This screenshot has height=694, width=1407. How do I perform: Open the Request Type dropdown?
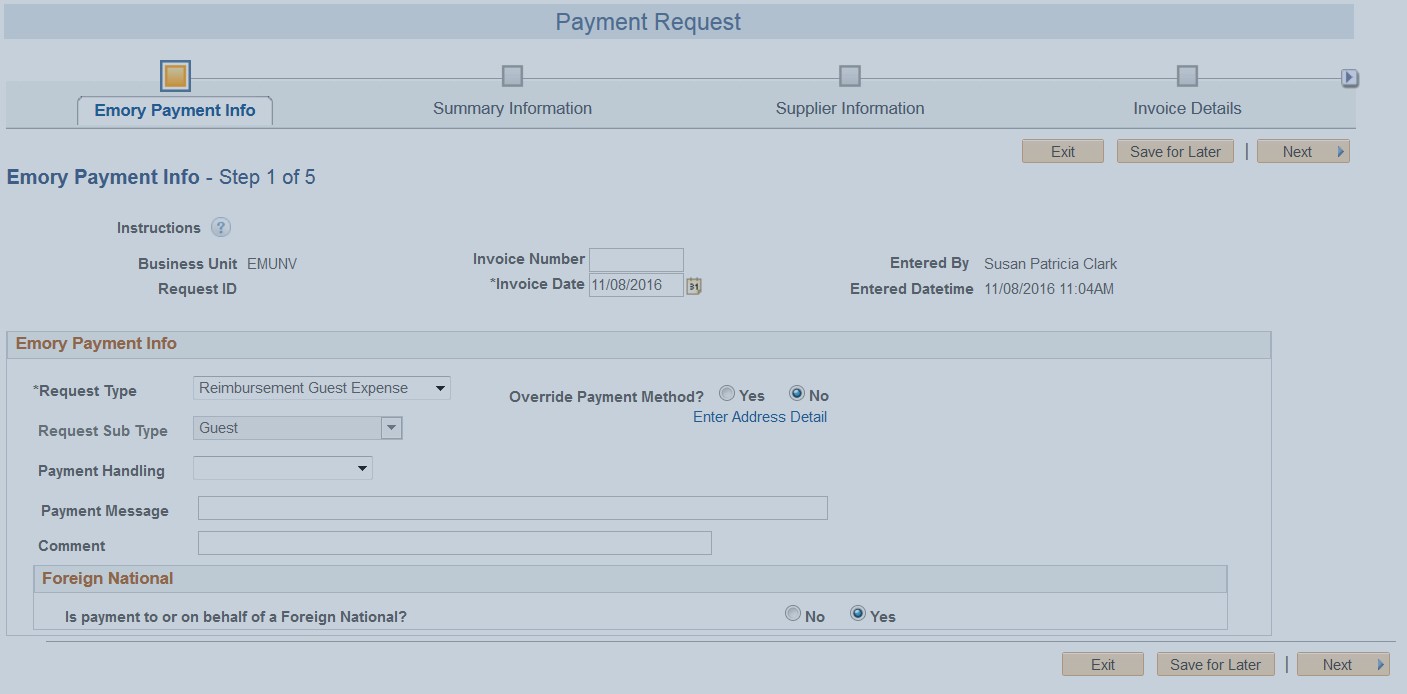coord(441,387)
